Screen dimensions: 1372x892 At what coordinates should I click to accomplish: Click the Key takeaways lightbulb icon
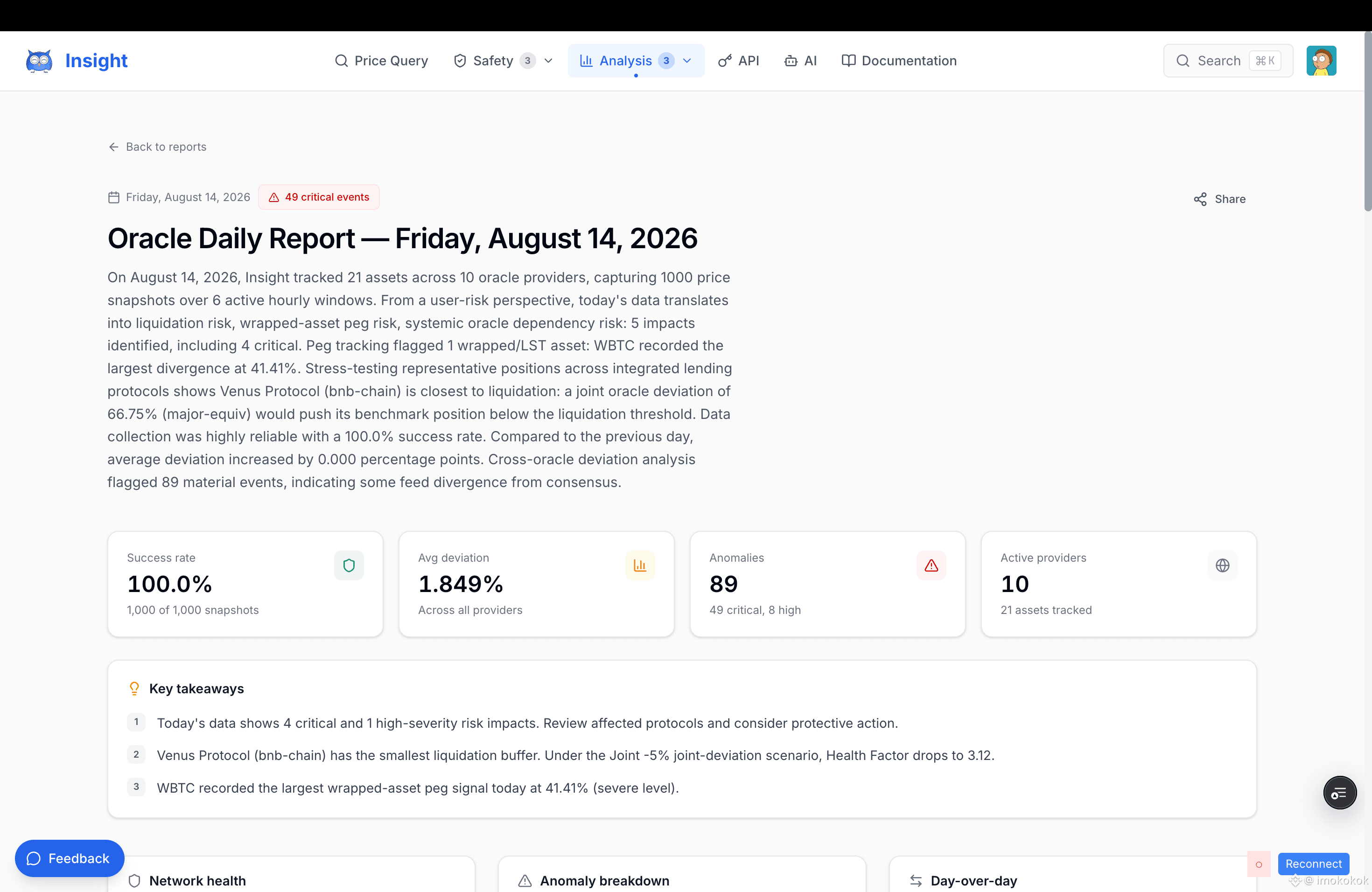[x=134, y=689]
